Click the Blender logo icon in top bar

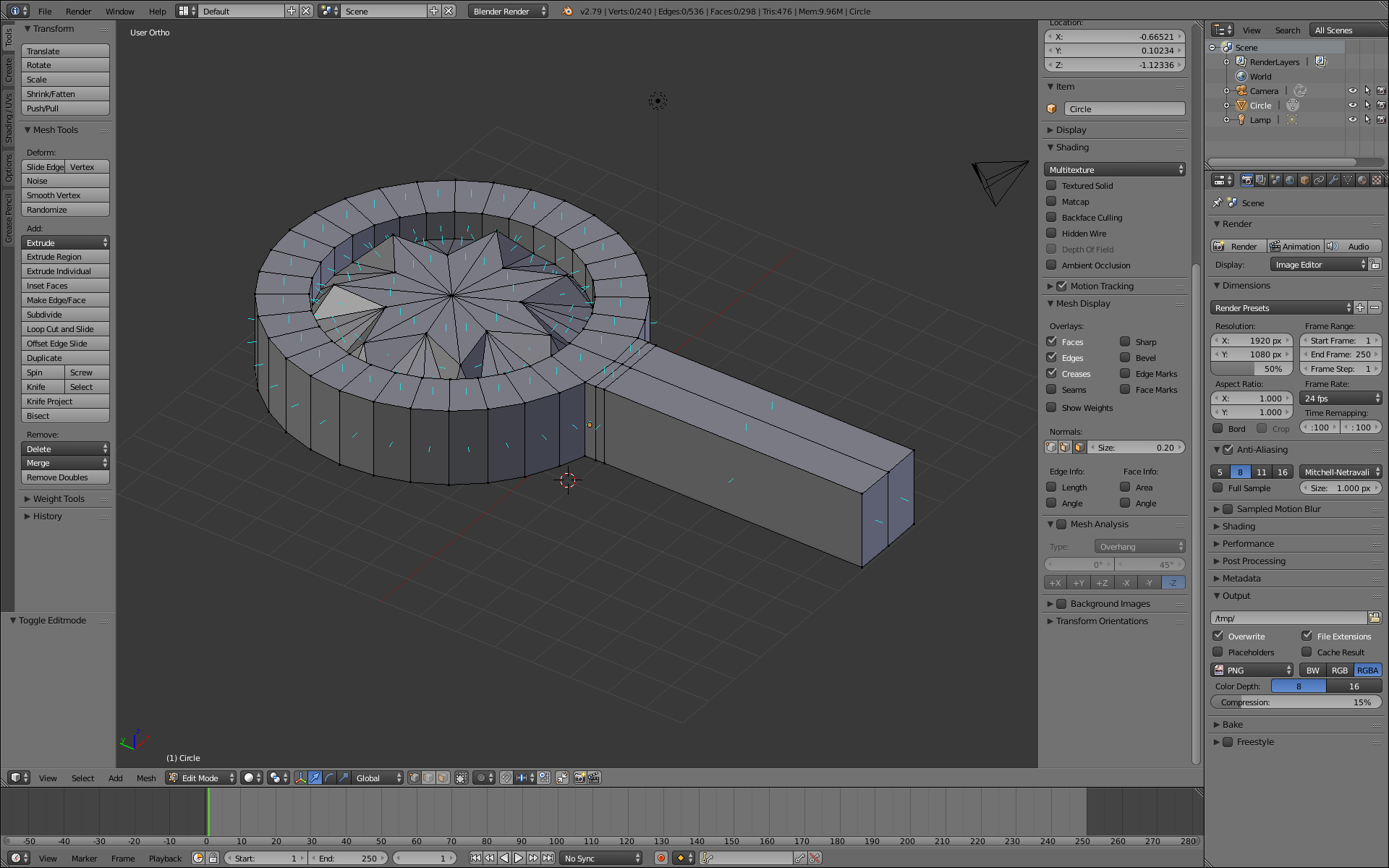[568, 11]
